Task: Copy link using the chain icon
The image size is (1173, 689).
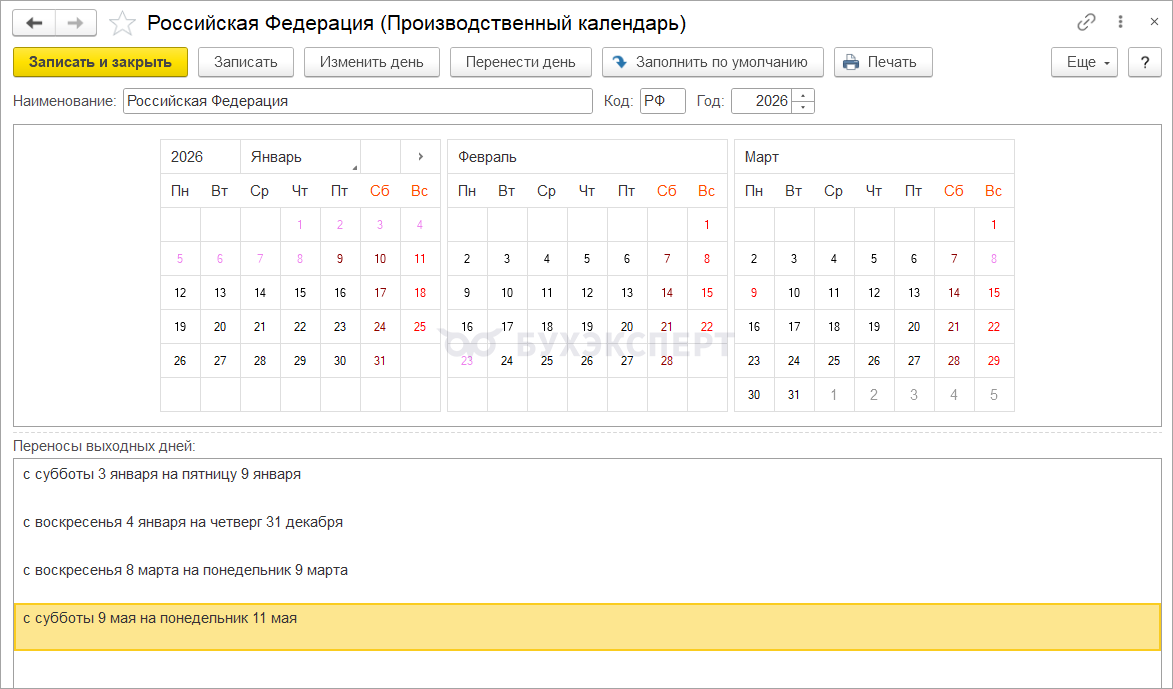Action: click(x=1086, y=22)
